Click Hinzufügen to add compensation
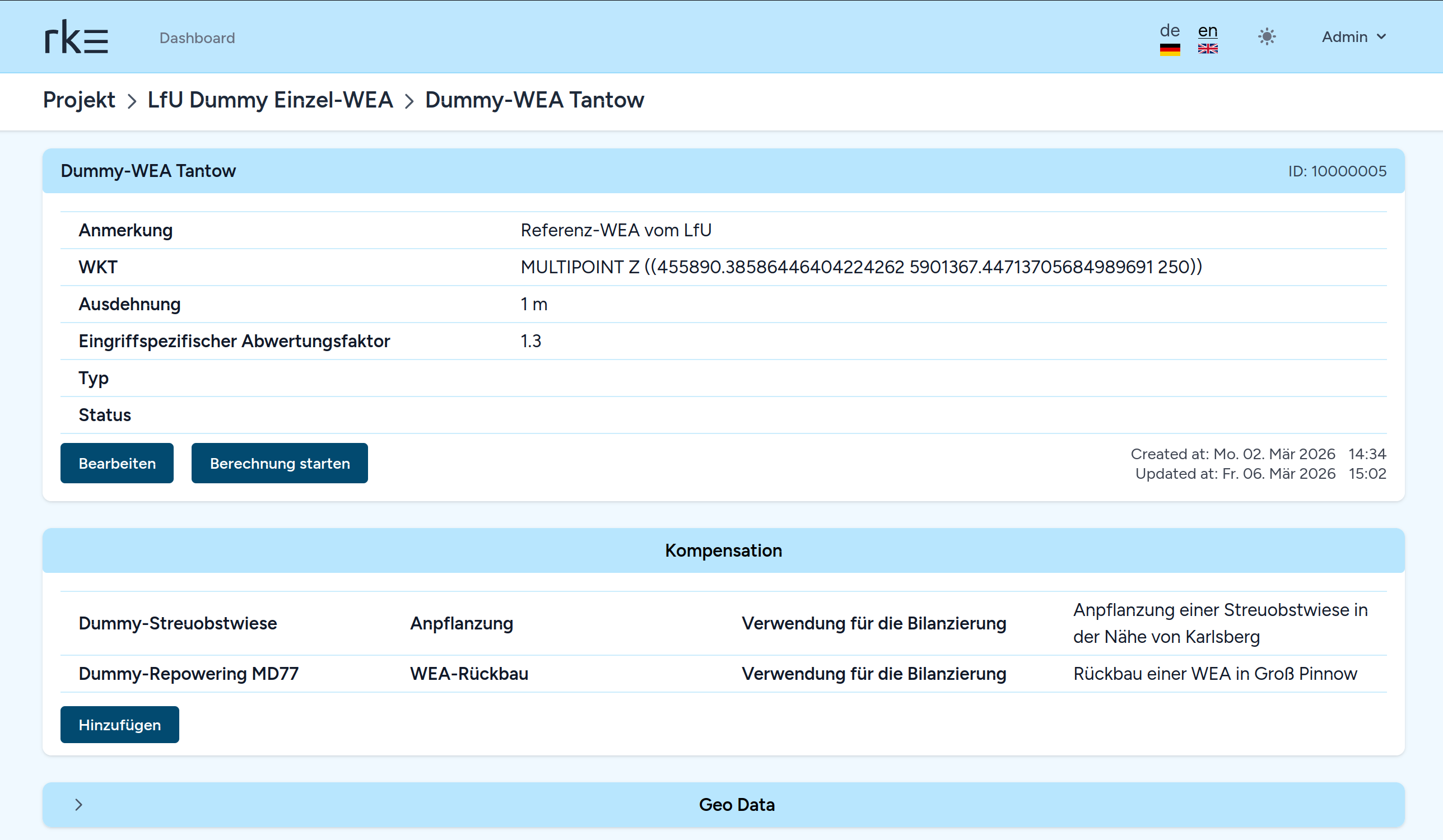Screen dimensions: 1443x840 coord(119,725)
